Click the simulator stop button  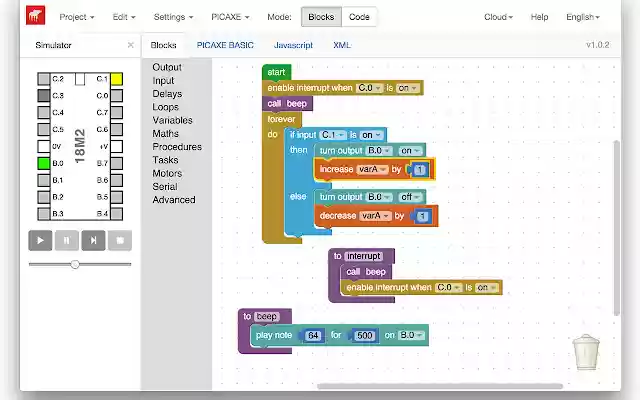tap(120, 240)
